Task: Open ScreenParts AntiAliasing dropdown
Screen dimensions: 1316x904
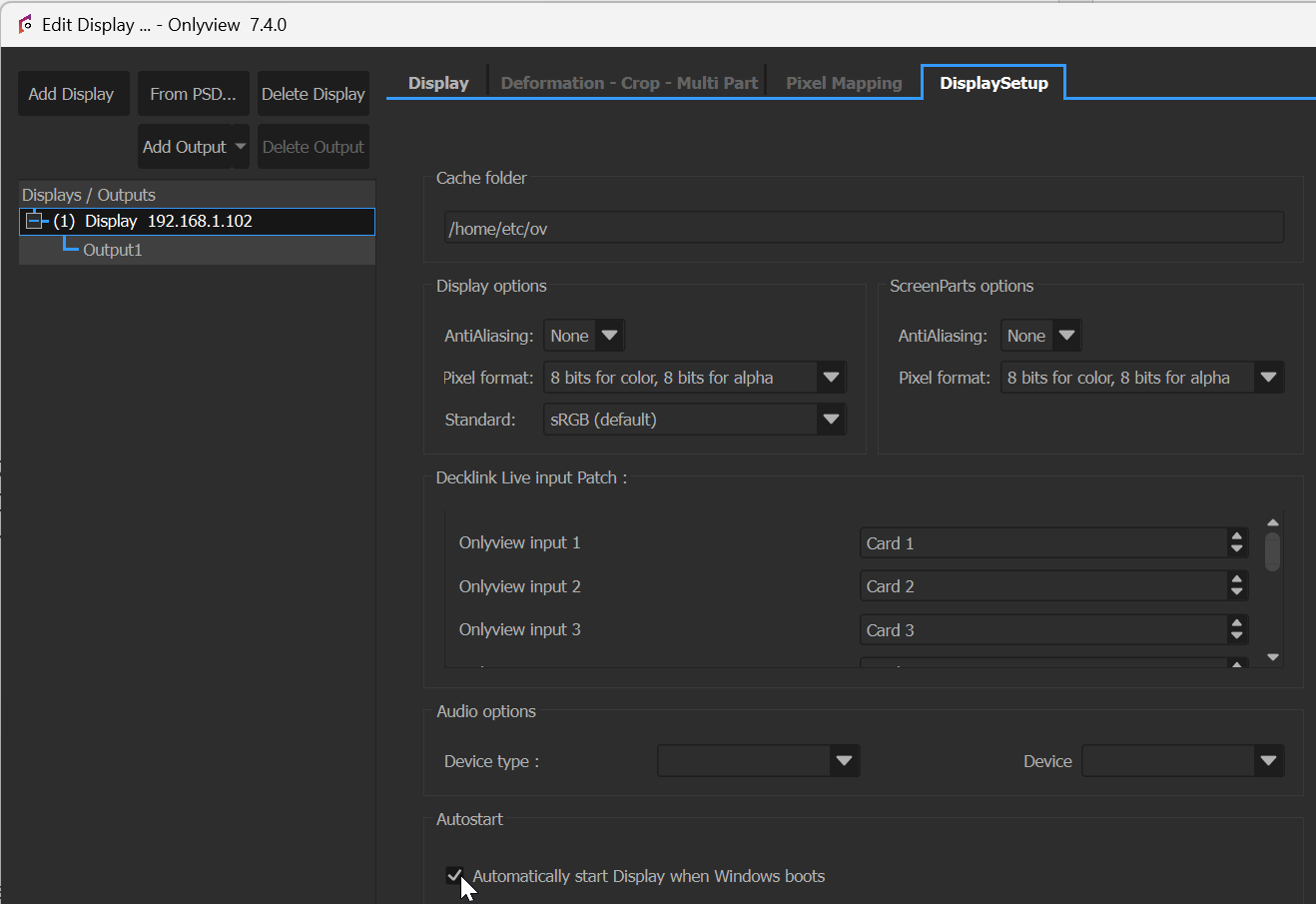Action: pos(1041,336)
